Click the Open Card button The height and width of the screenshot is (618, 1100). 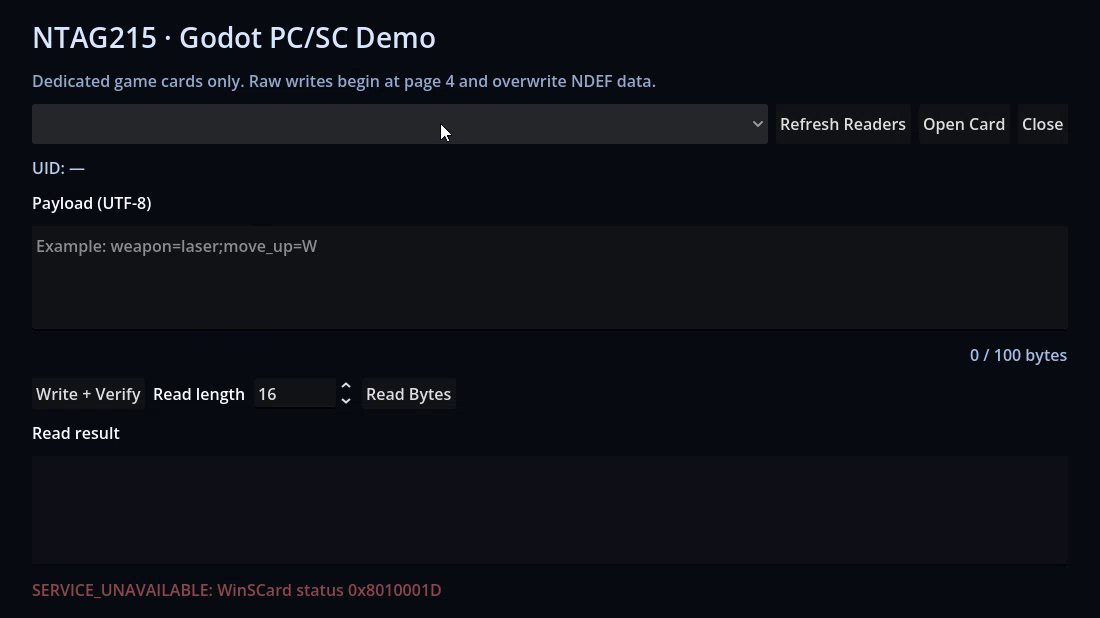[x=964, y=124]
